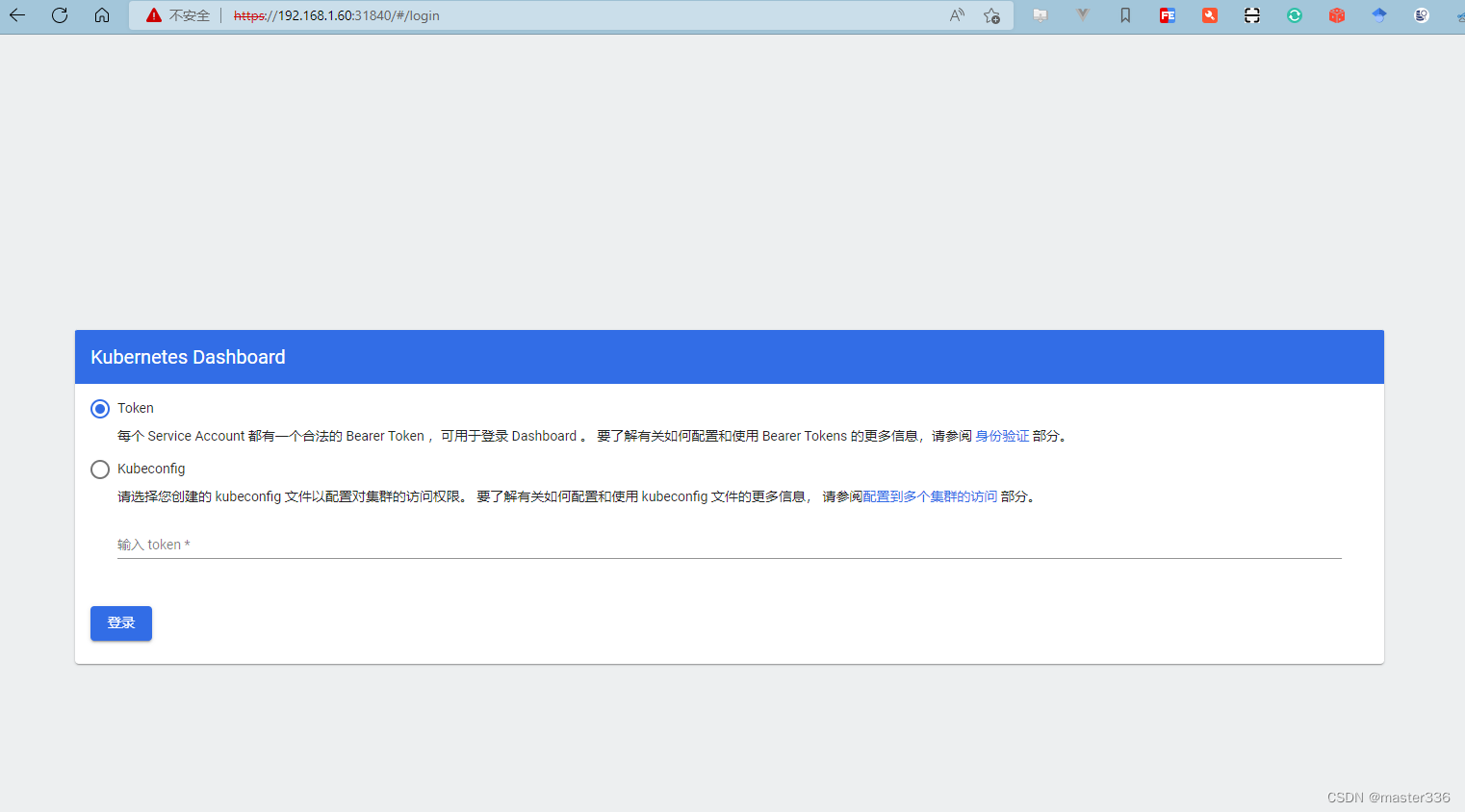Activate the read aloud icon in address bar
The height and width of the screenshot is (812, 1465).
957,15
